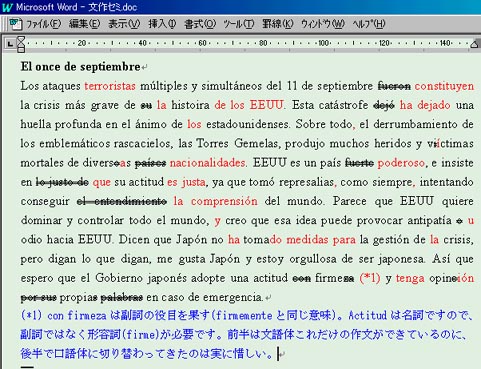Image resolution: width=481 pixels, height=369 pixels.
Task: Click the red word 'poderoso'
Action: [x=401, y=163]
